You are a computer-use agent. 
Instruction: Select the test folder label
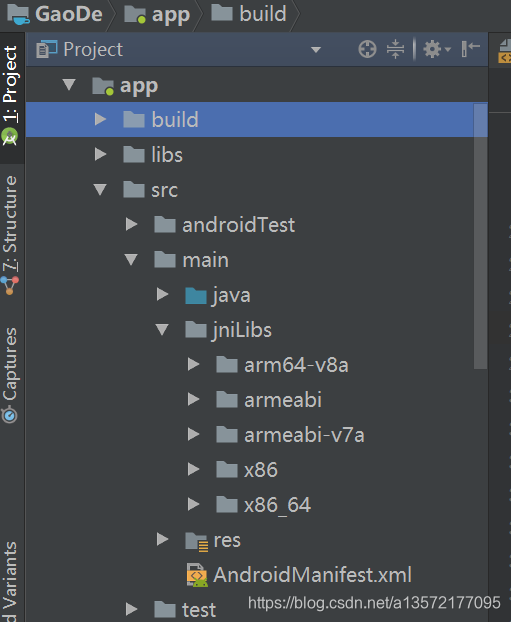click(x=199, y=610)
